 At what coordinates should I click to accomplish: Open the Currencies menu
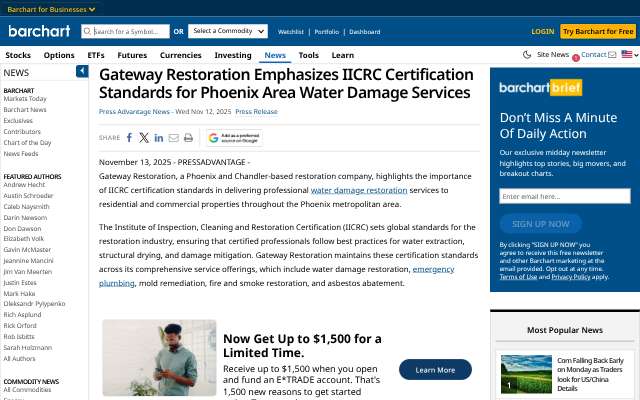[180, 55]
